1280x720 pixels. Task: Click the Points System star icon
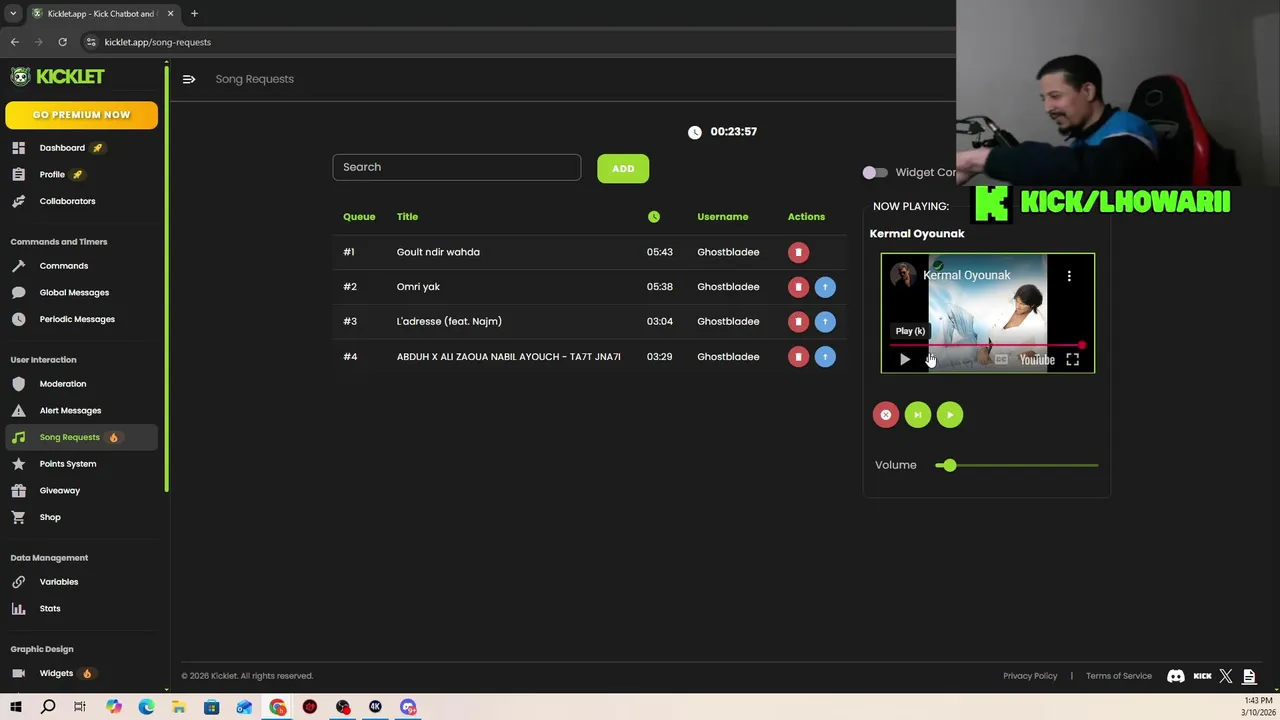18,464
